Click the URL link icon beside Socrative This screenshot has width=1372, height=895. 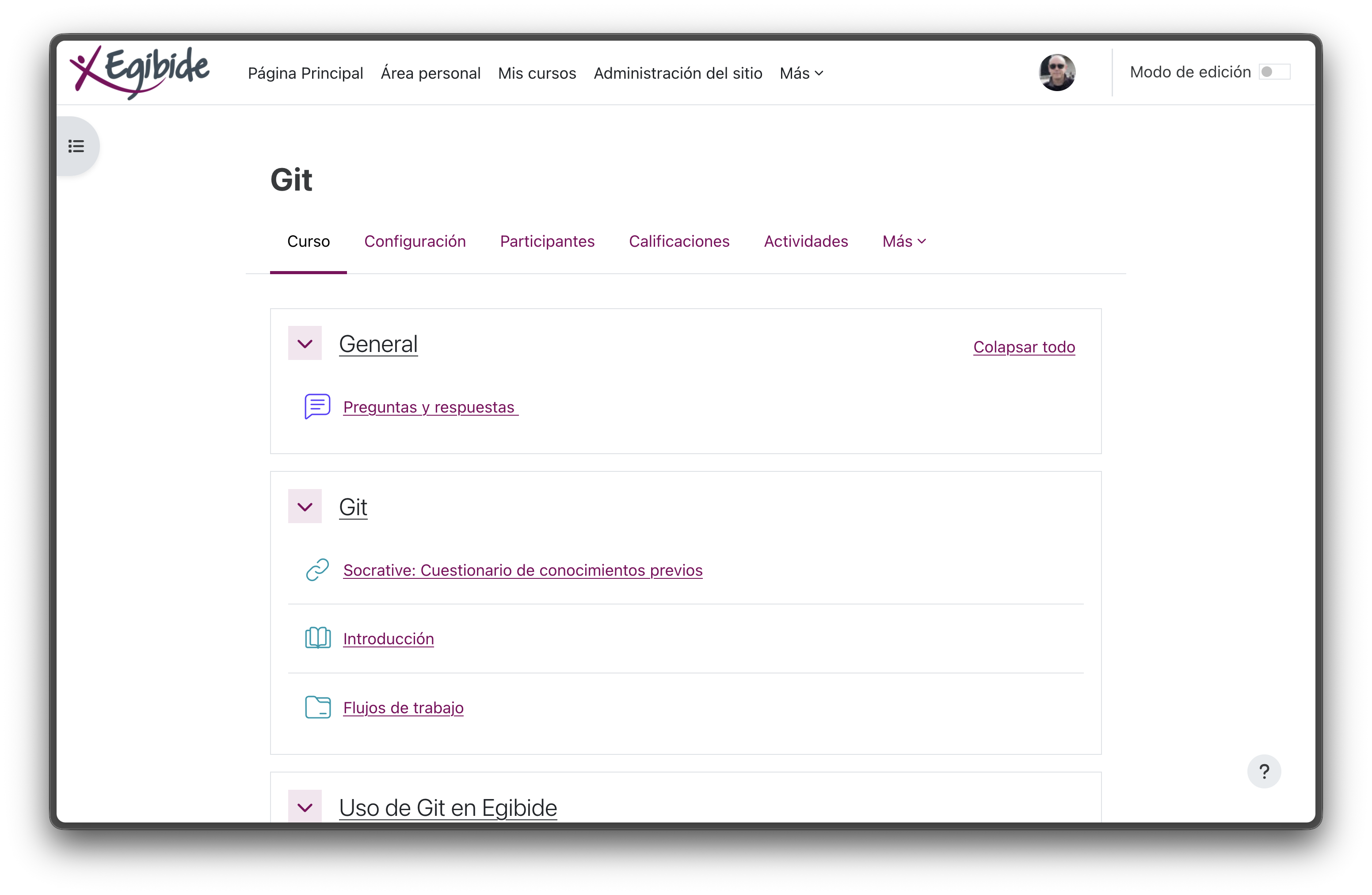tap(317, 570)
